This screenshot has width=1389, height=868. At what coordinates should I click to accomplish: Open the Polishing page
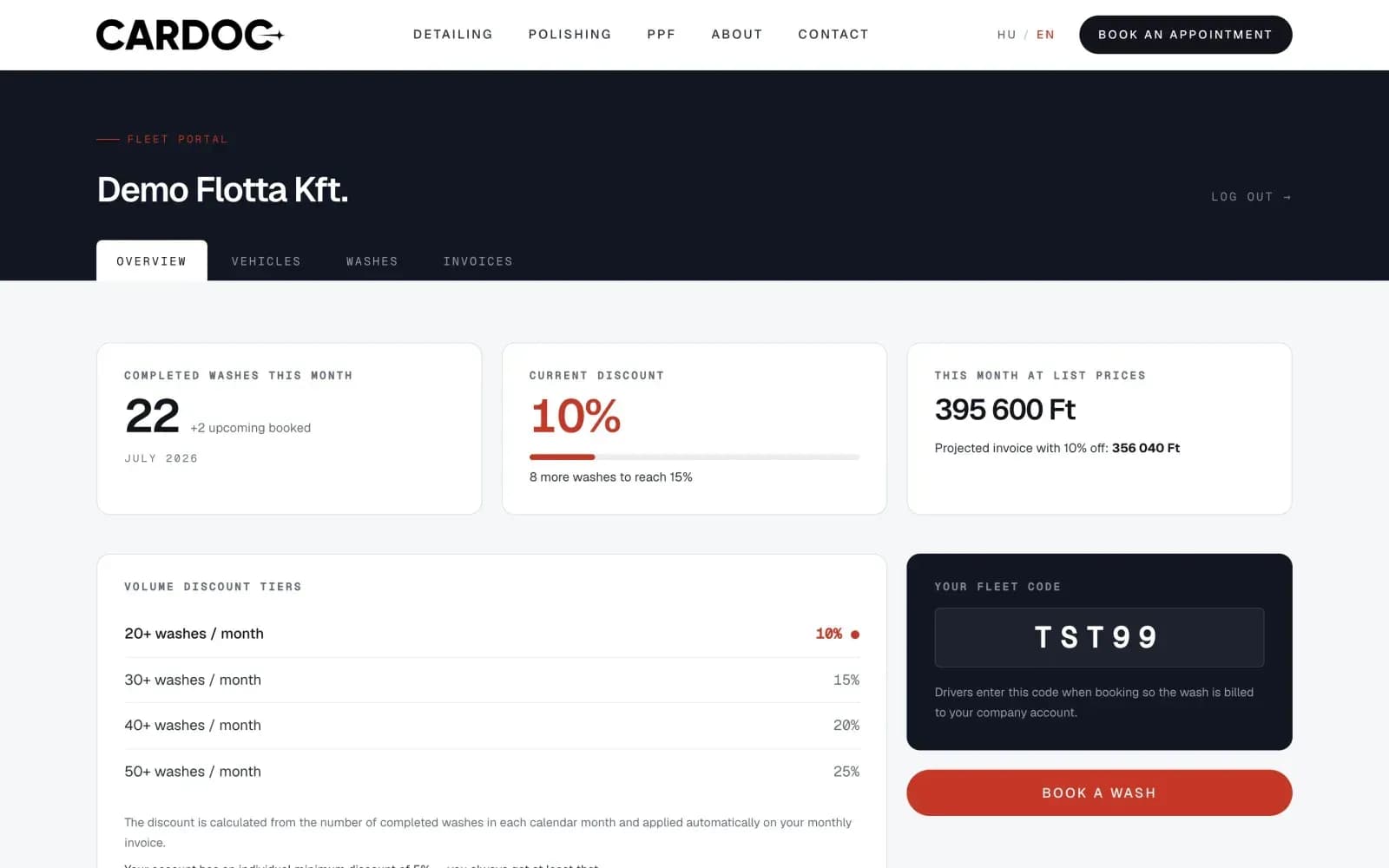(569, 35)
